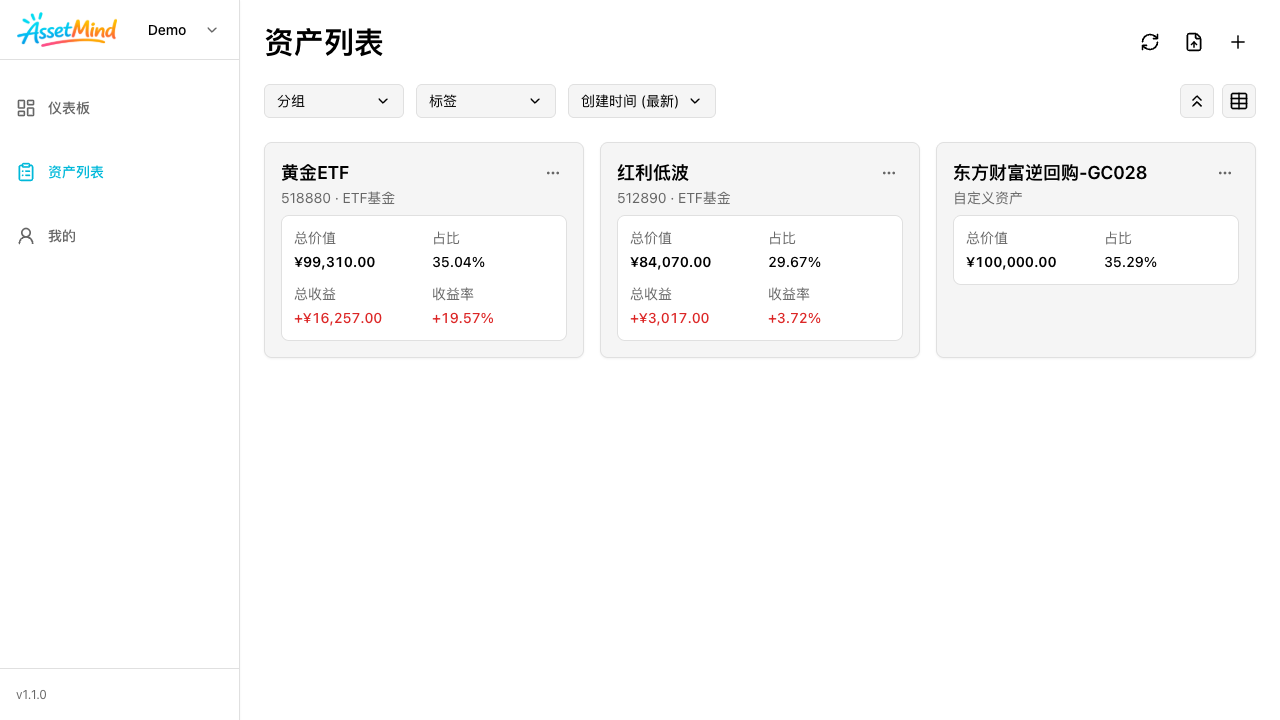
Task: Expand the 标签 filter dropdown
Action: pos(486,101)
